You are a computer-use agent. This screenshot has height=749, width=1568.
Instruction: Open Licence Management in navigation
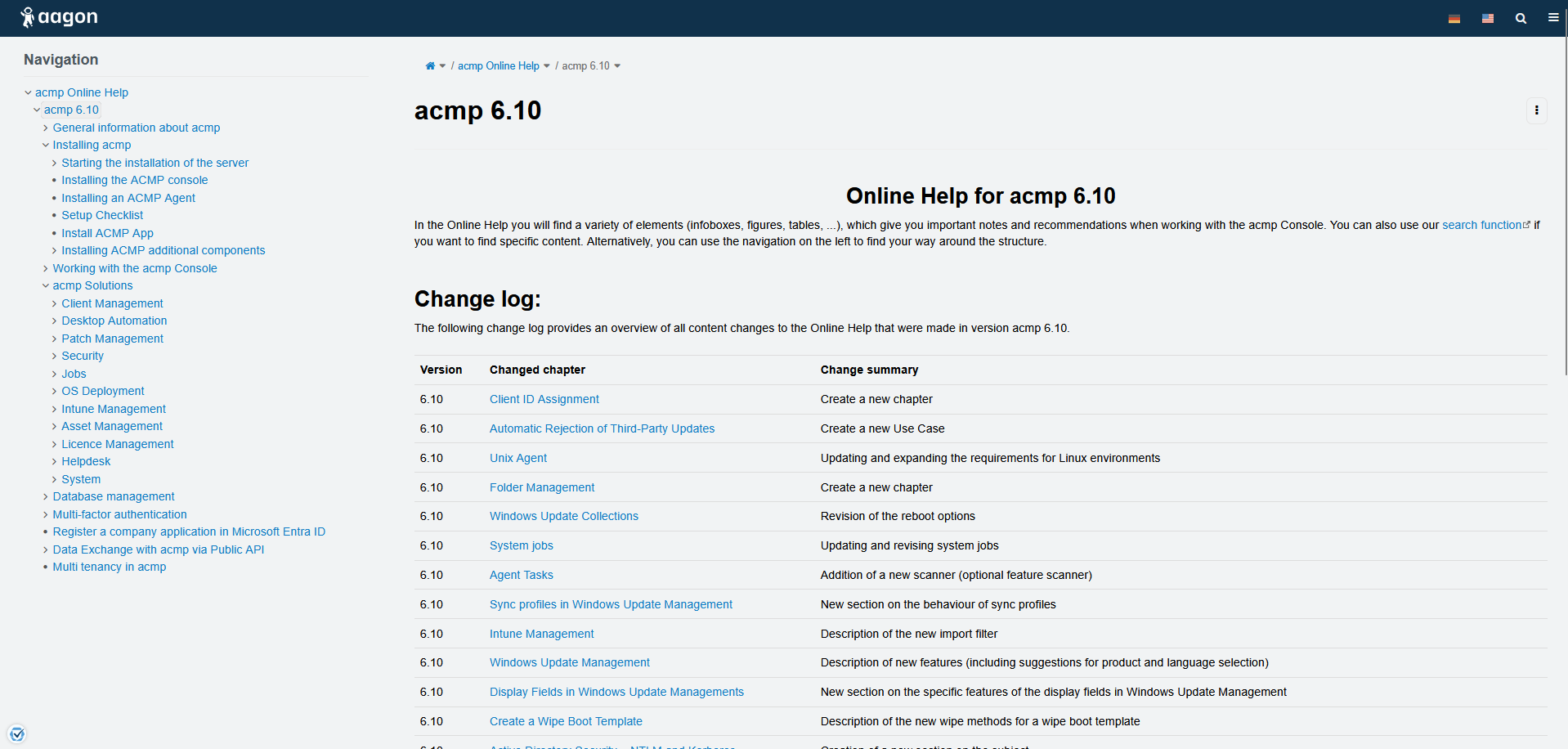118,444
